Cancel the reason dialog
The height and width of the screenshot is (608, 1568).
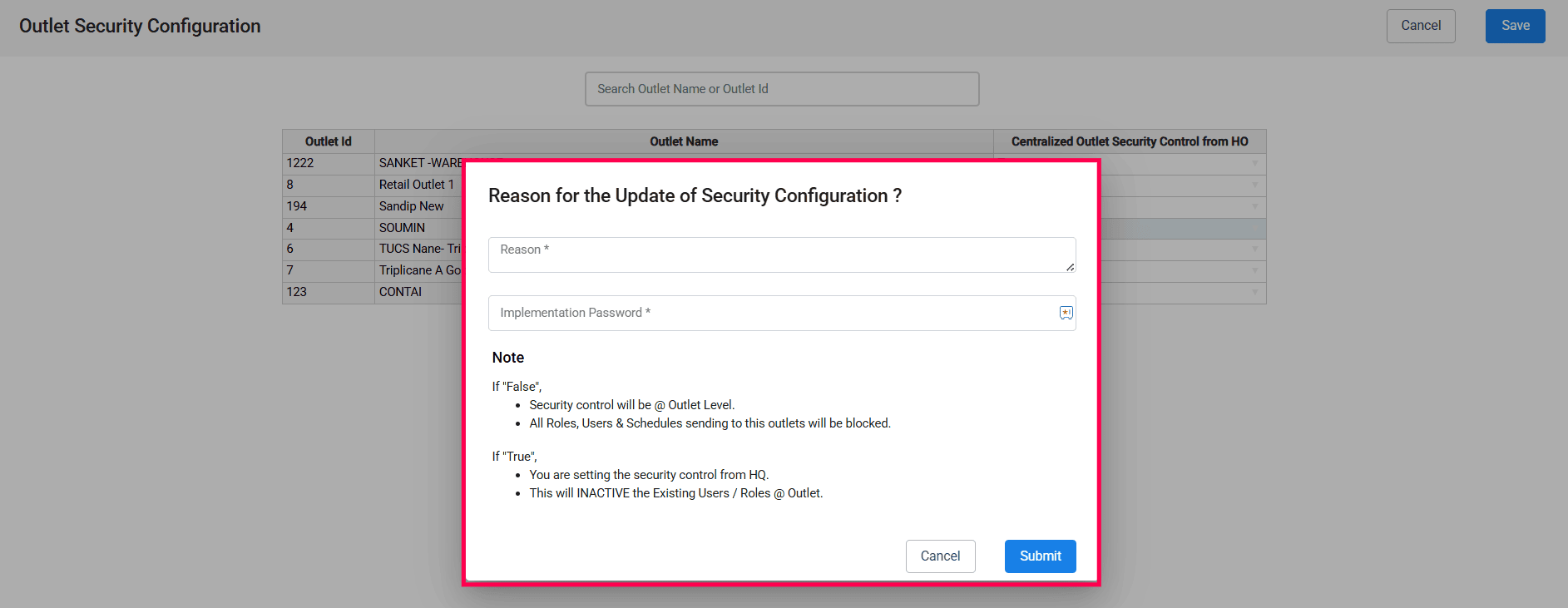940,556
